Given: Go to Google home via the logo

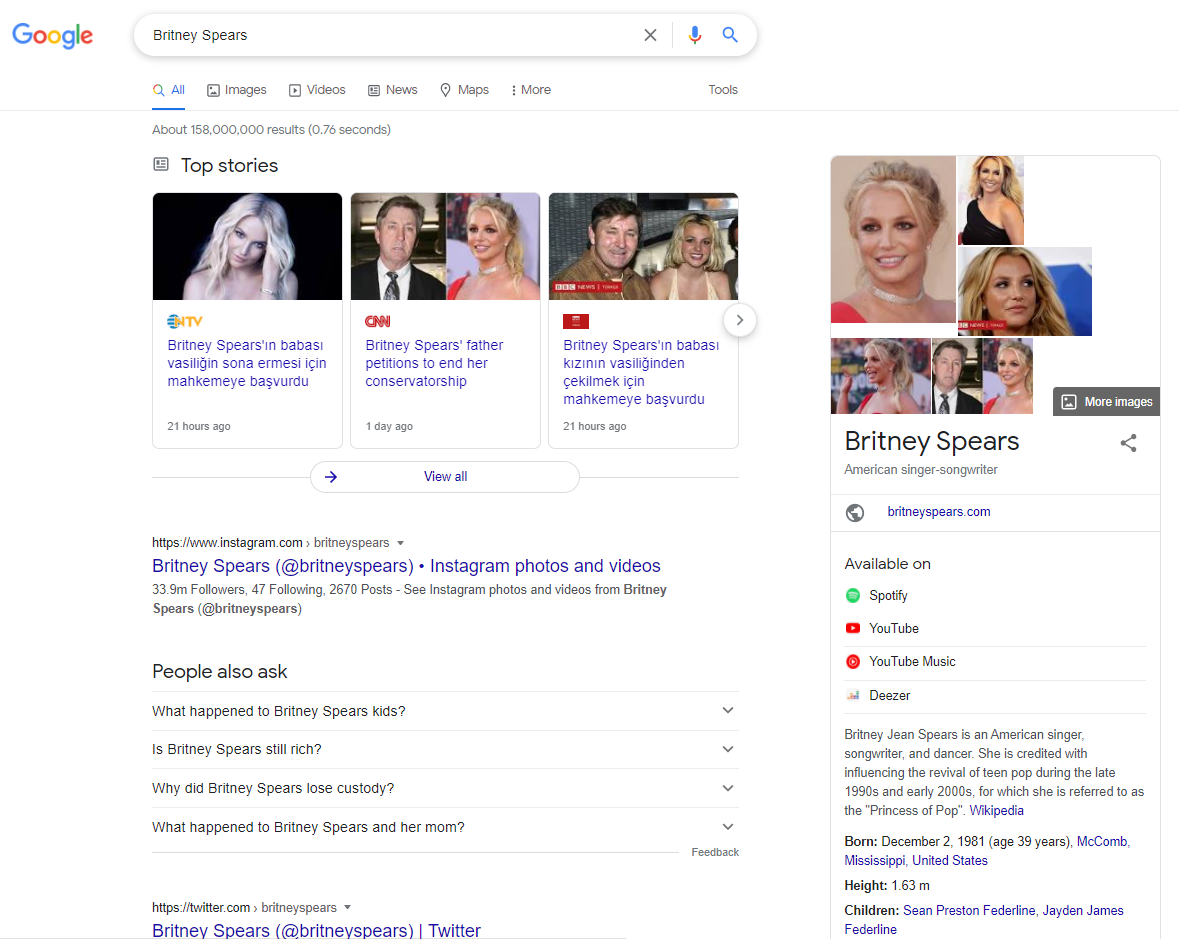Looking at the screenshot, I should (53, 35).
